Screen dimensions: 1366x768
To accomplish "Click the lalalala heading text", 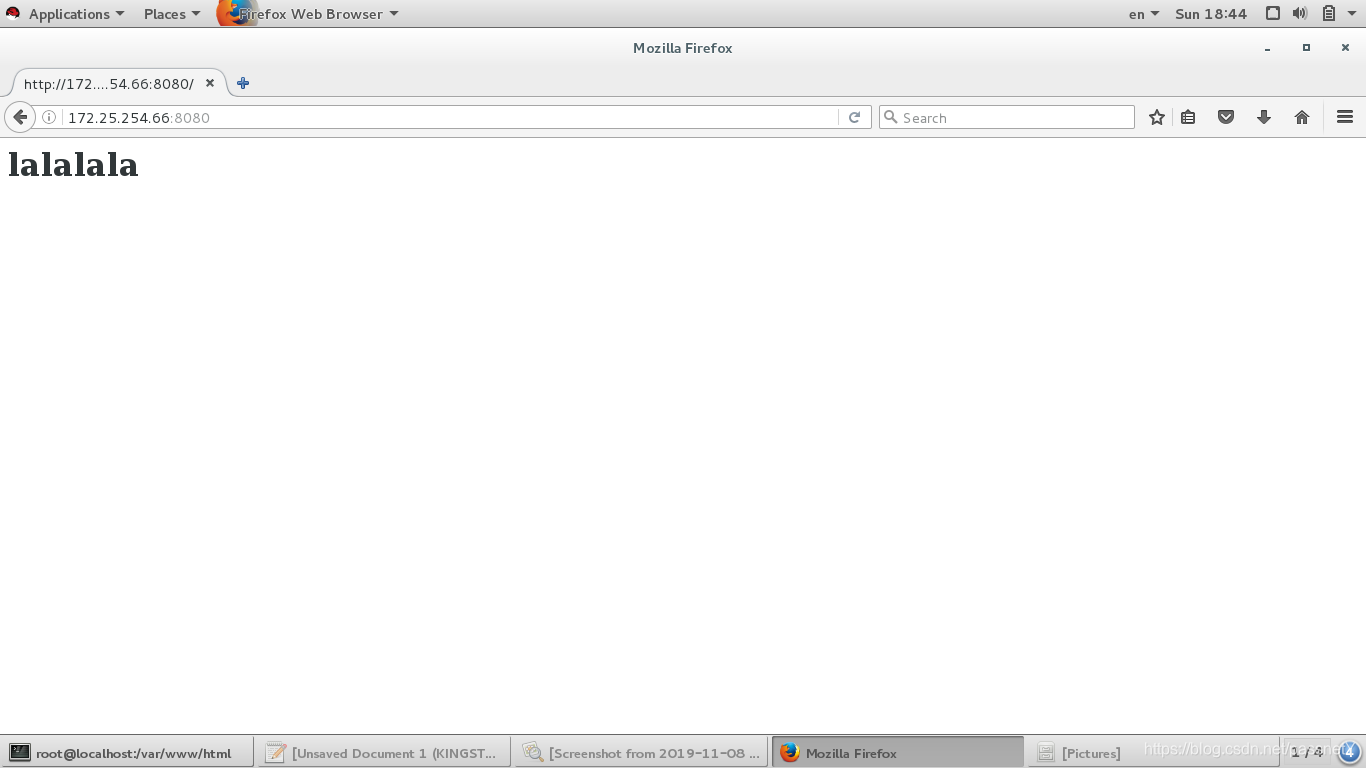I will (73, 165).
